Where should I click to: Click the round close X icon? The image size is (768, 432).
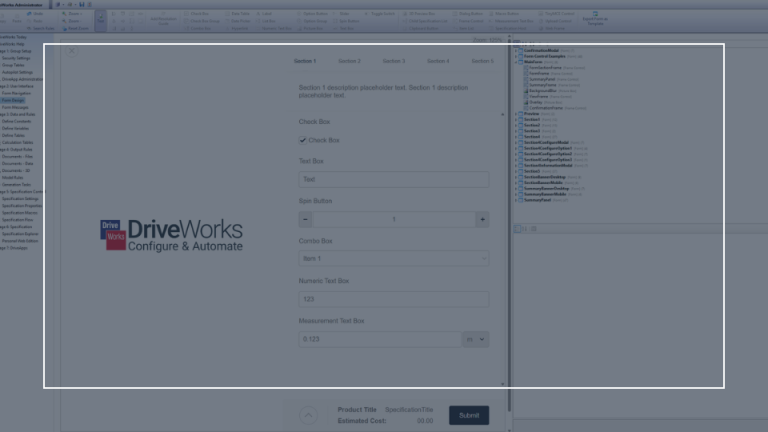72,50
